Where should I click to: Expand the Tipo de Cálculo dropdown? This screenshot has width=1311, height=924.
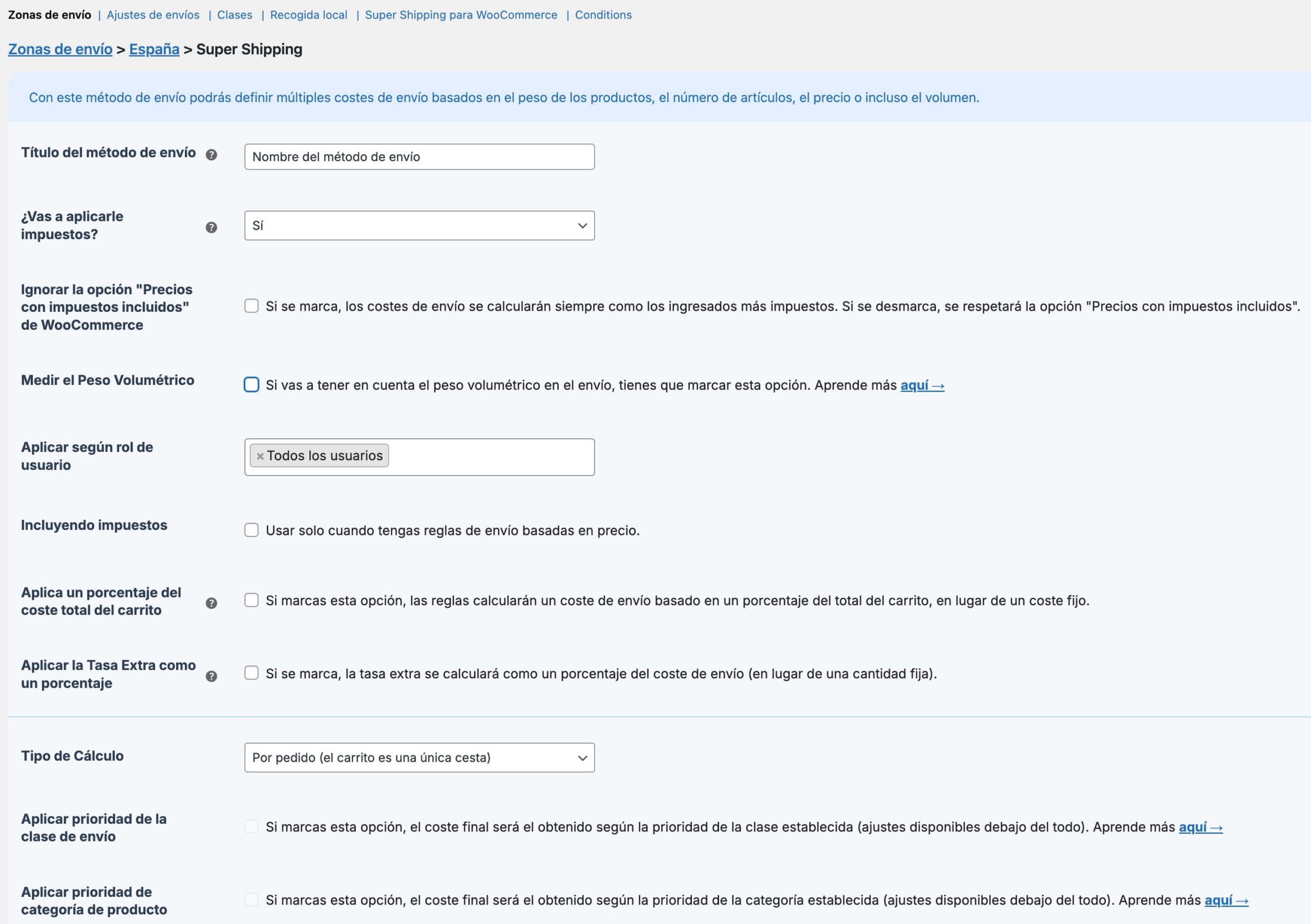click(x=419, y=757)
